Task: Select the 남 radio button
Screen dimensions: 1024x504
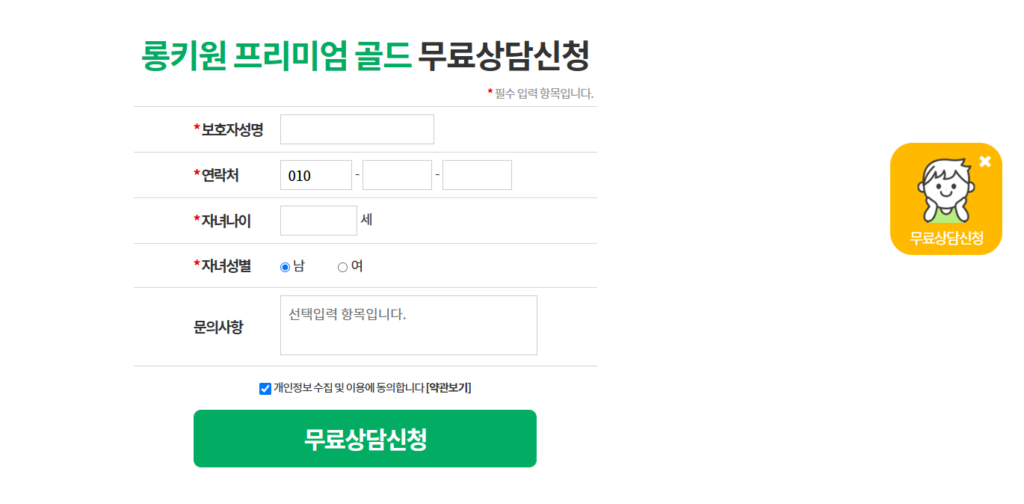Action: point(285,267)
